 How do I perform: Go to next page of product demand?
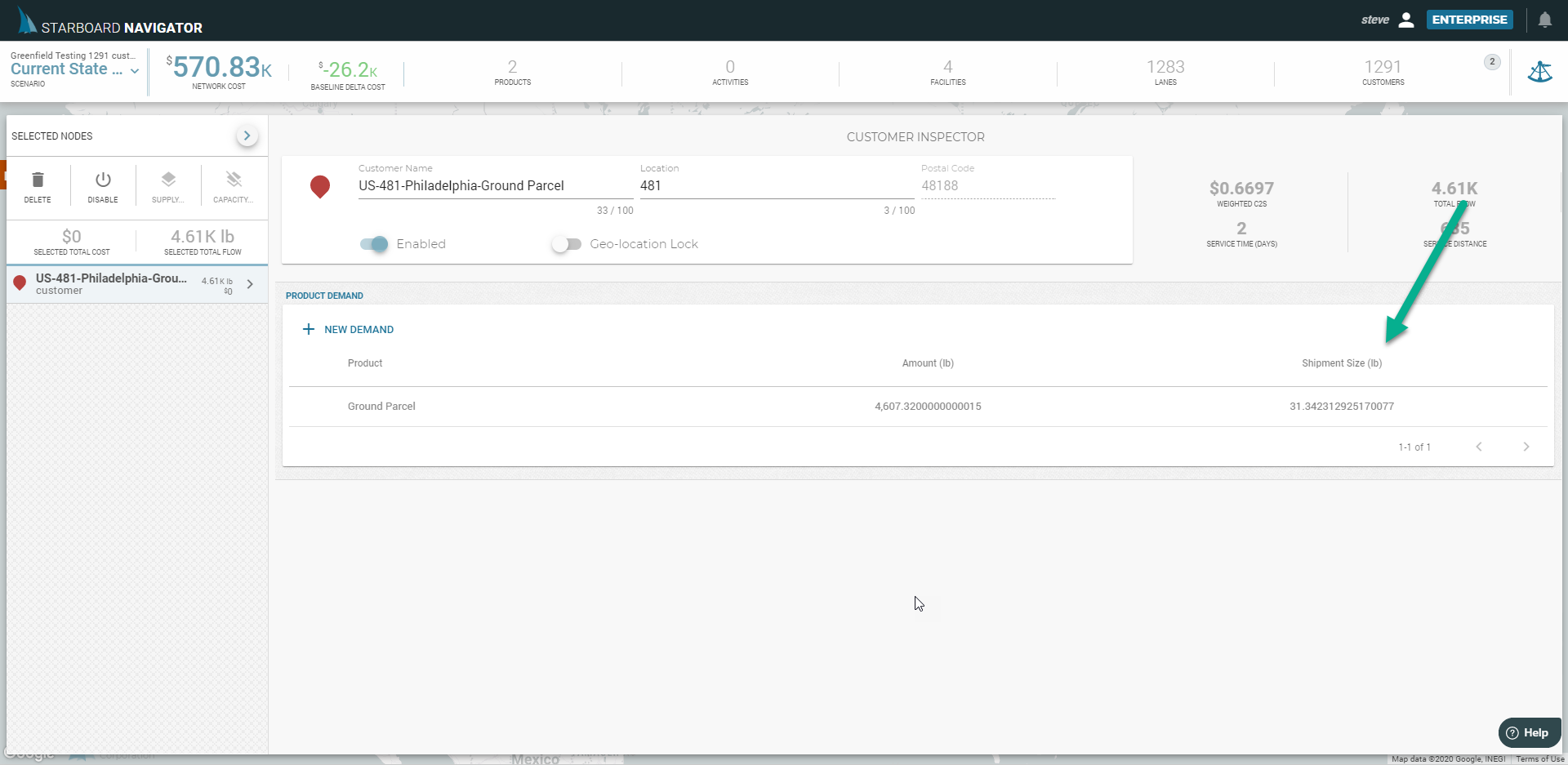coord(1526,447)
